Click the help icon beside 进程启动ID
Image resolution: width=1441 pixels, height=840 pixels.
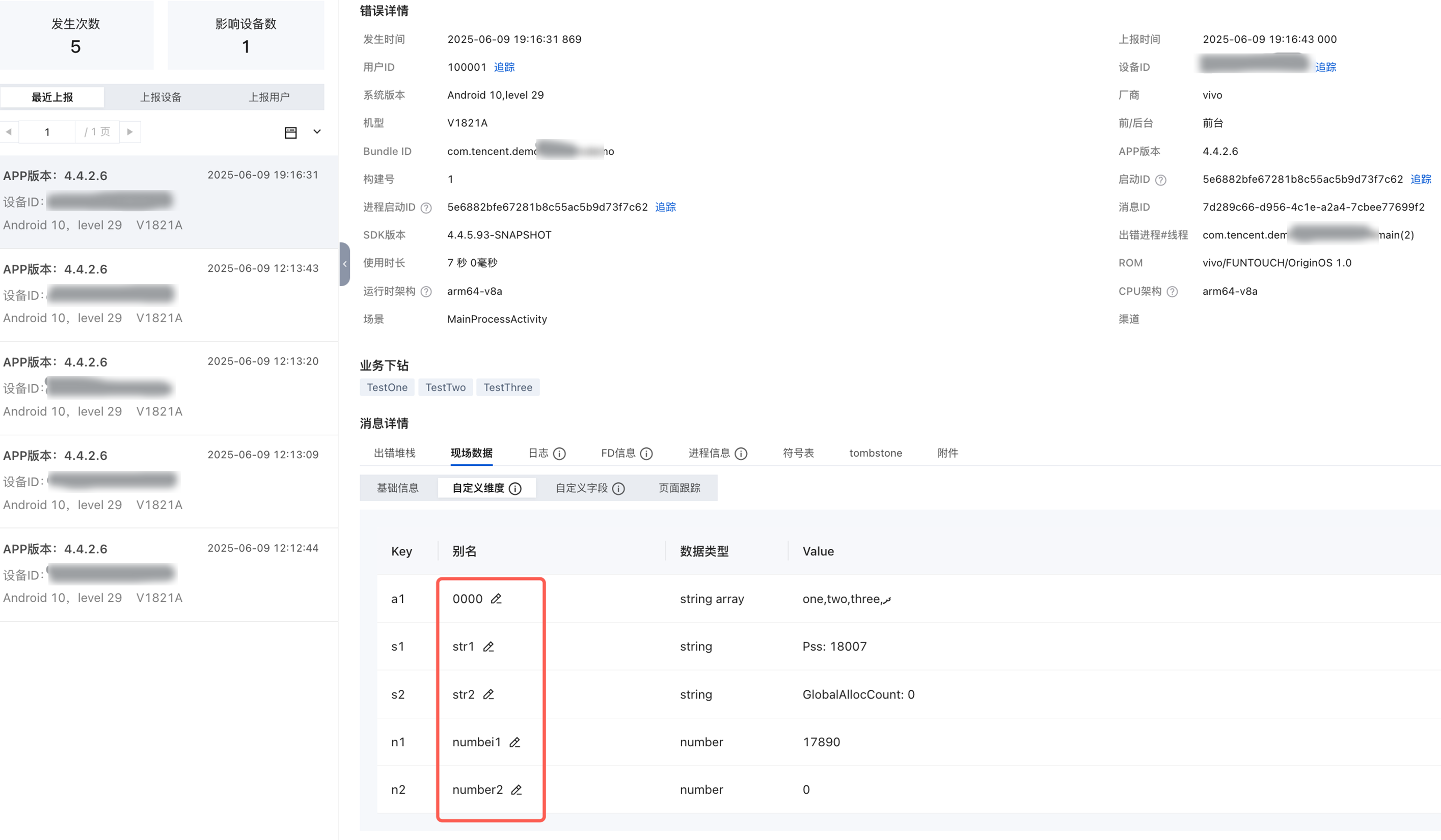[426, 208]
